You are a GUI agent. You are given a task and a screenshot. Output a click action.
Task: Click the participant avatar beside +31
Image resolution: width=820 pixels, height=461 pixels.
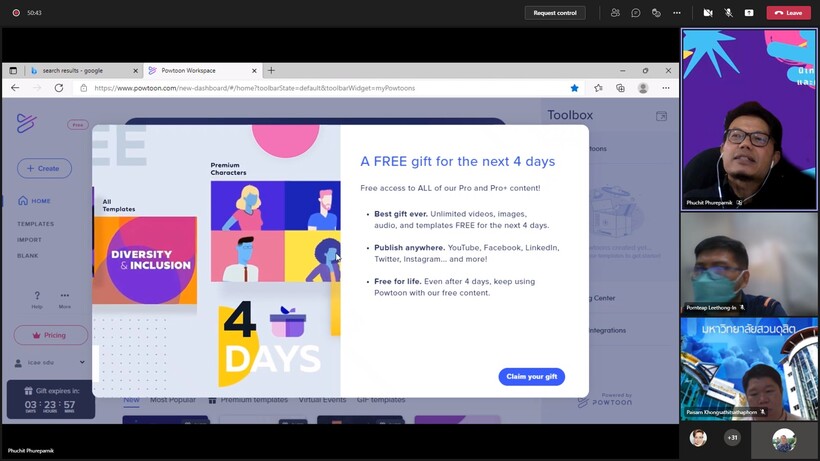coord(698,438)
